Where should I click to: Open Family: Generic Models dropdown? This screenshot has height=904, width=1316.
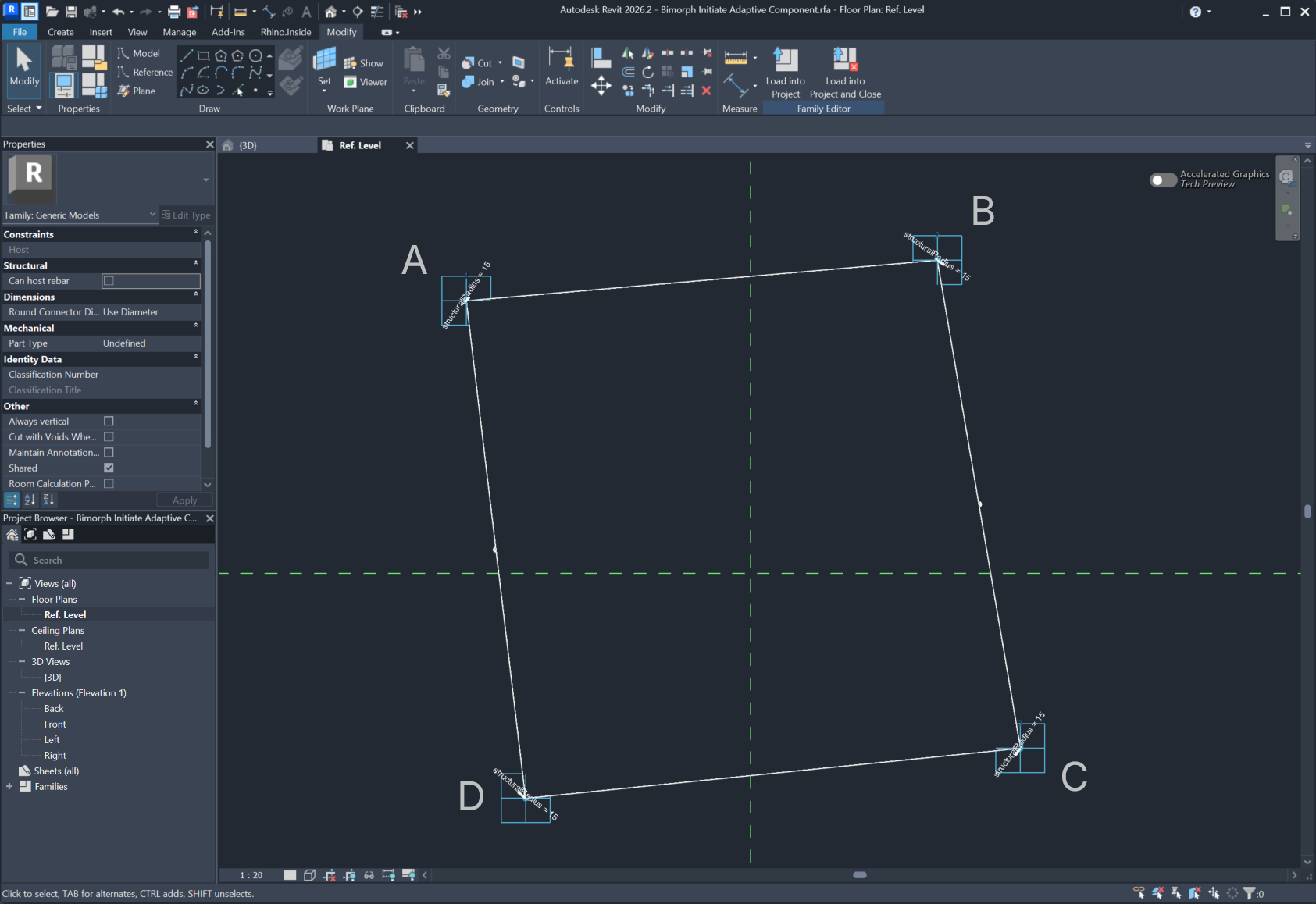(80, 215)
